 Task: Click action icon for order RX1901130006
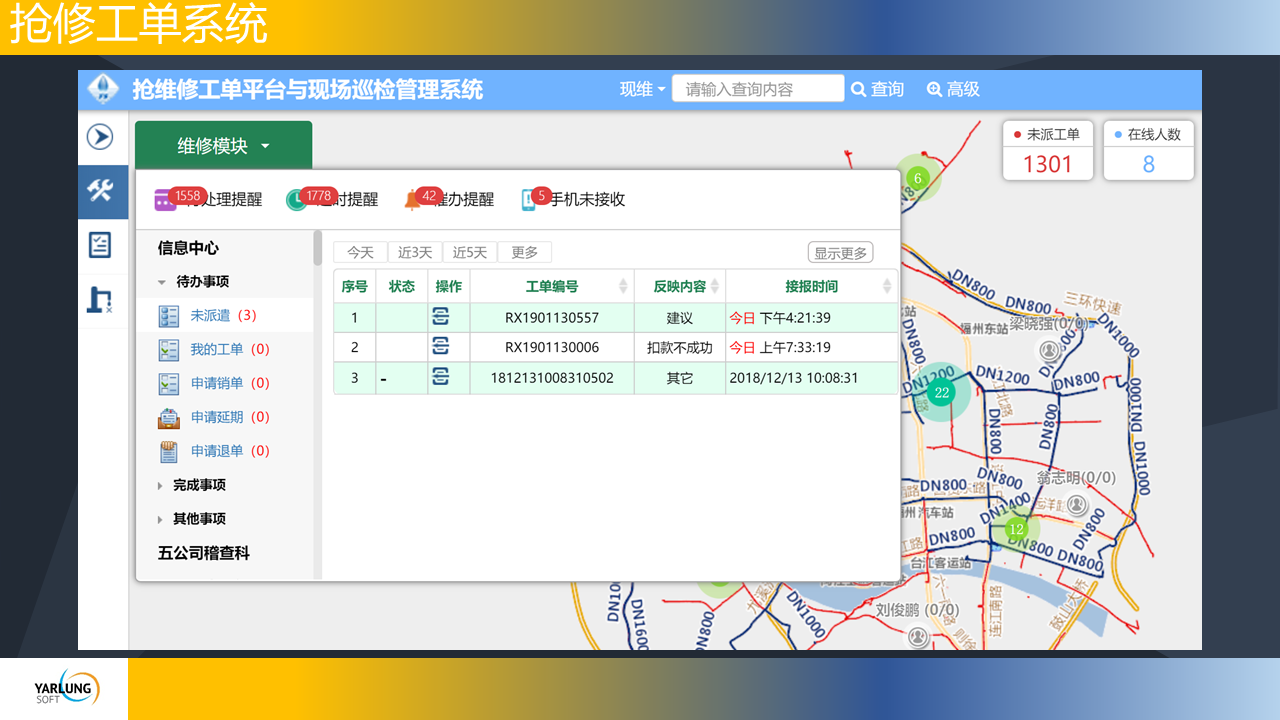441,347
